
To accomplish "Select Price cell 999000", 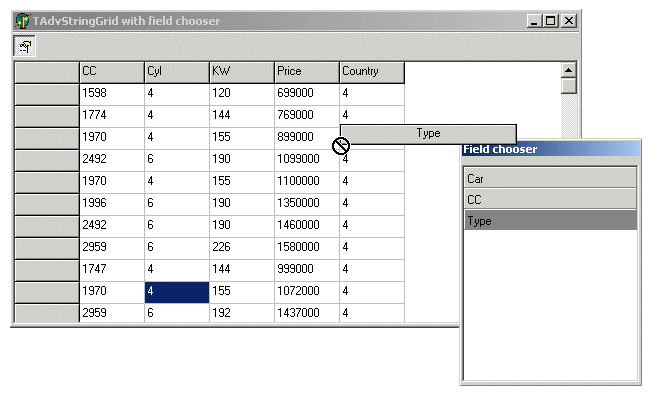I will 307,270.
